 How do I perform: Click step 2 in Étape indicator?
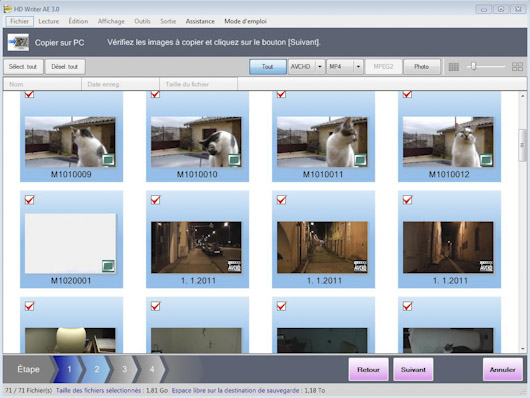97,369
